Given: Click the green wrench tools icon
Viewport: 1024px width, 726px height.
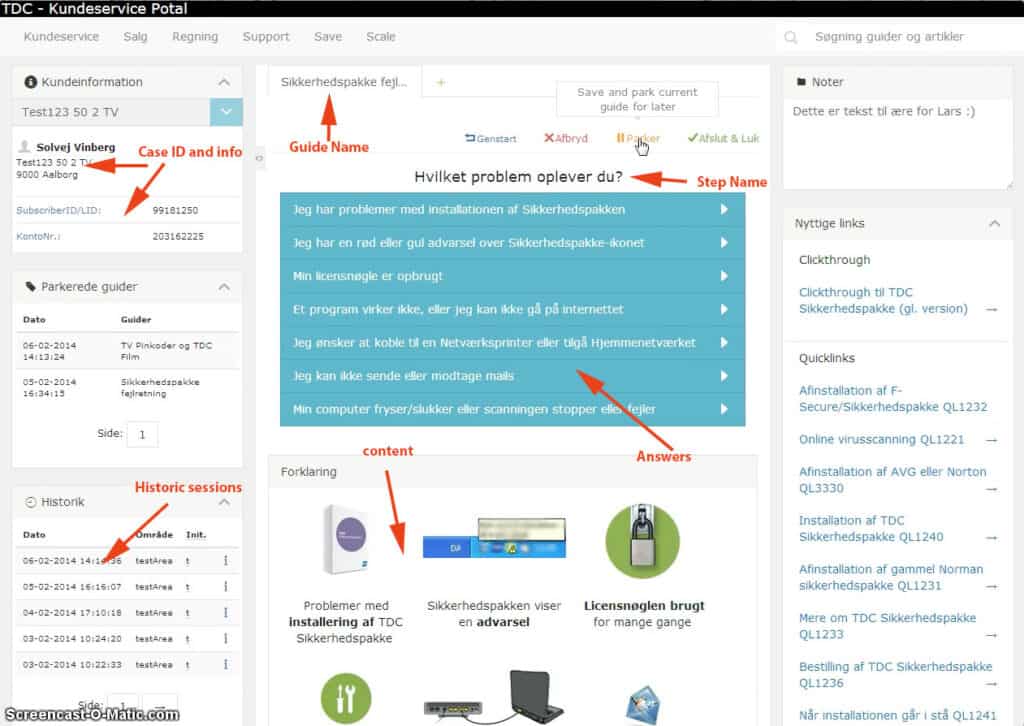Looking at the screenshot, I should pyautogui.click(x=346, y=698).
